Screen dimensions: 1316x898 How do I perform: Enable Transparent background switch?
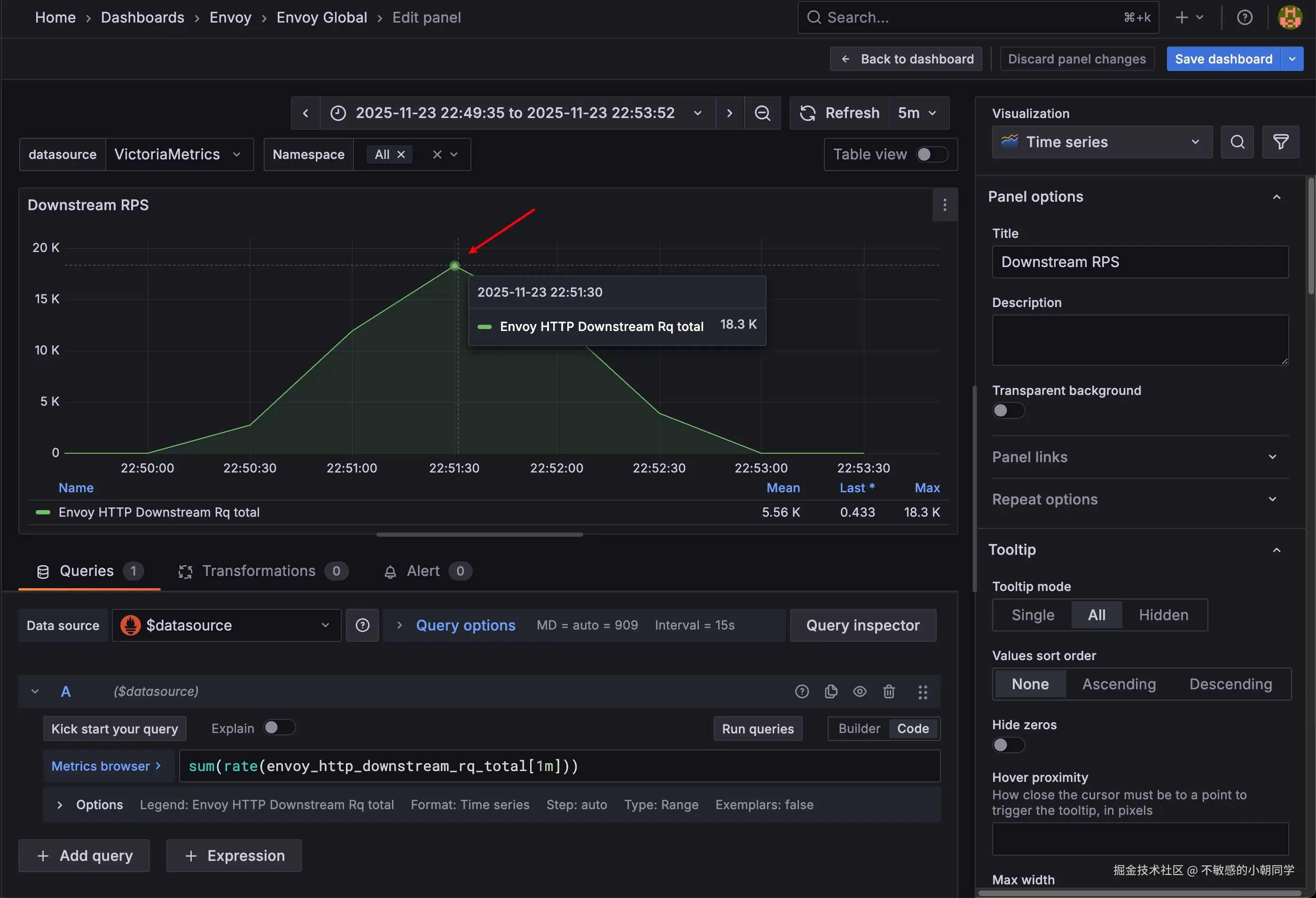click(1008, 411)
